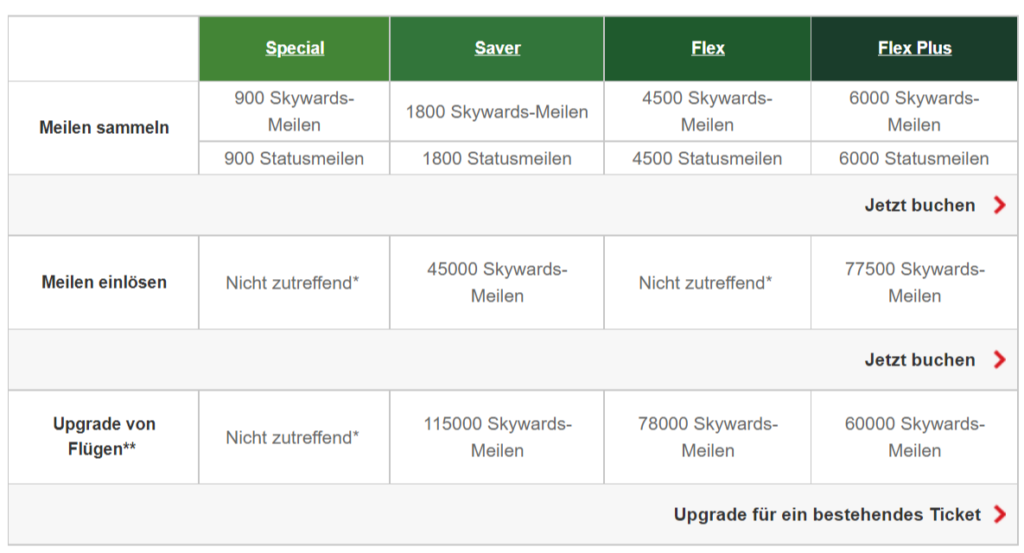This screenshot has width=1024, height=553.
Task: Click the 60000 Skywards-Meilen upgrade cell
Action: point(914,437)
